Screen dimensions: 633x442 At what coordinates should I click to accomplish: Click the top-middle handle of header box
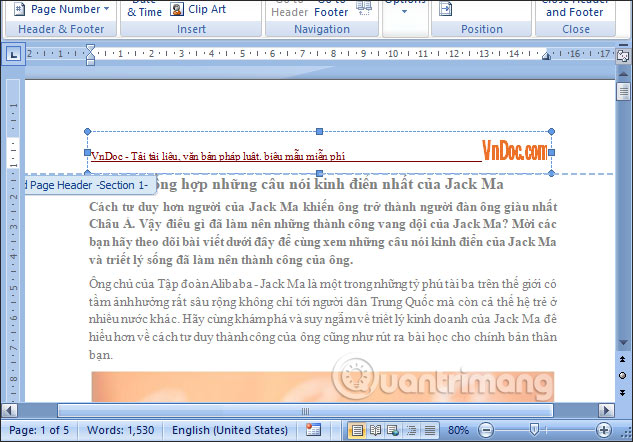point(319,132)
